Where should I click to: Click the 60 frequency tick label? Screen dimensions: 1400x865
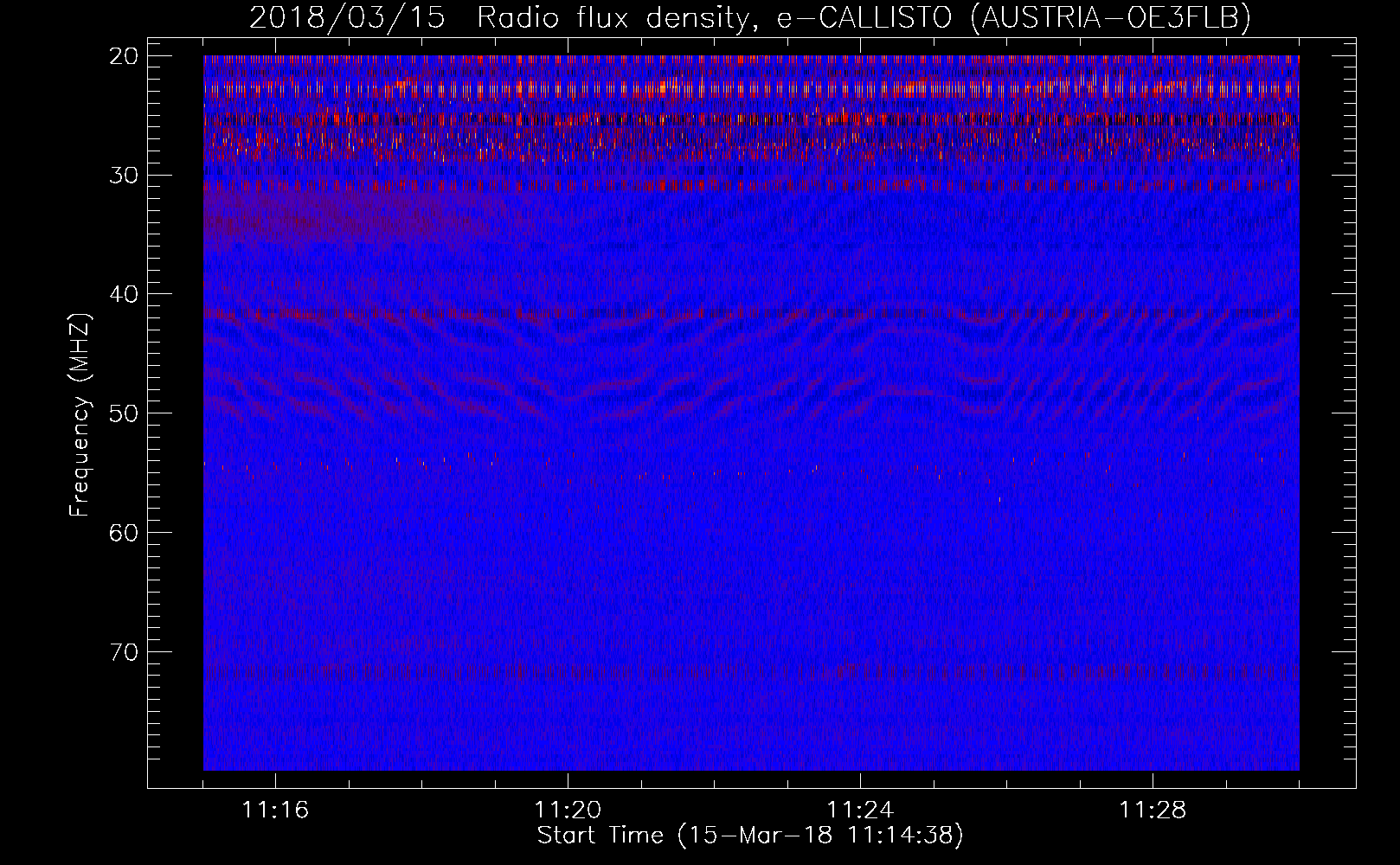125,532
